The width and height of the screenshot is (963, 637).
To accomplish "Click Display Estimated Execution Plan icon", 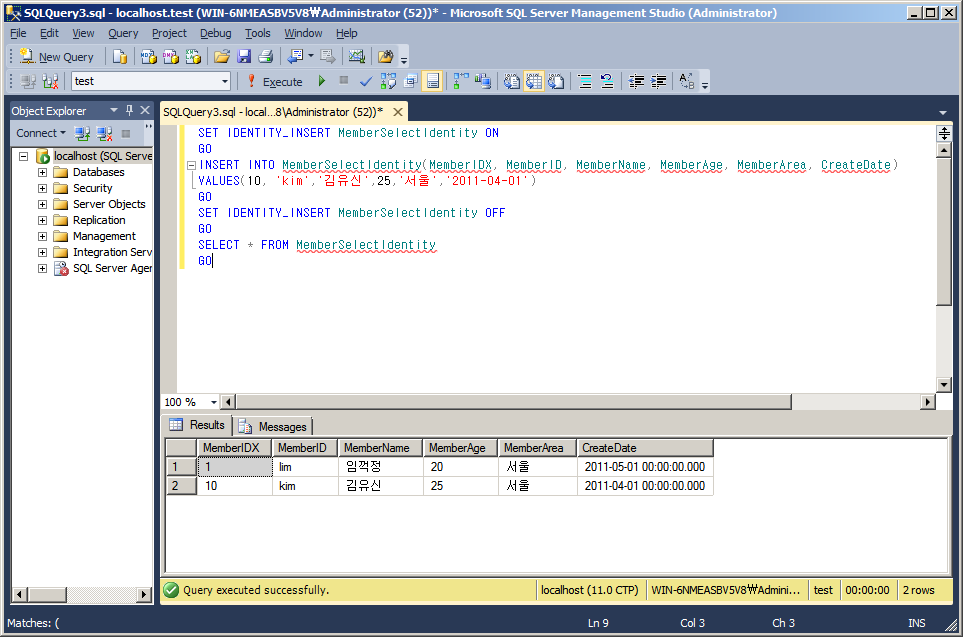I will [x=388, y=81].
